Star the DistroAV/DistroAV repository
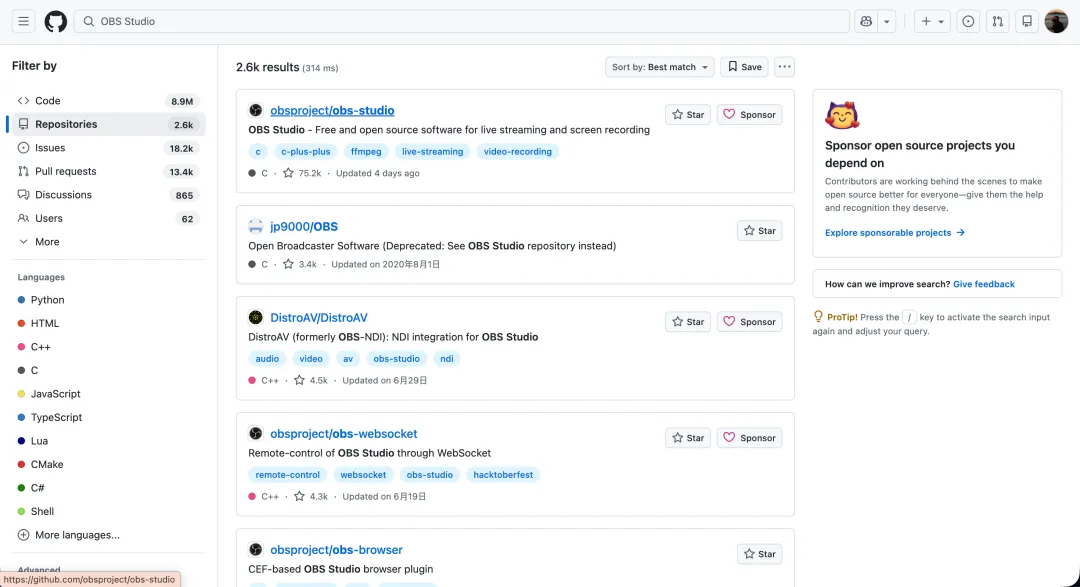 pos(687,322)
